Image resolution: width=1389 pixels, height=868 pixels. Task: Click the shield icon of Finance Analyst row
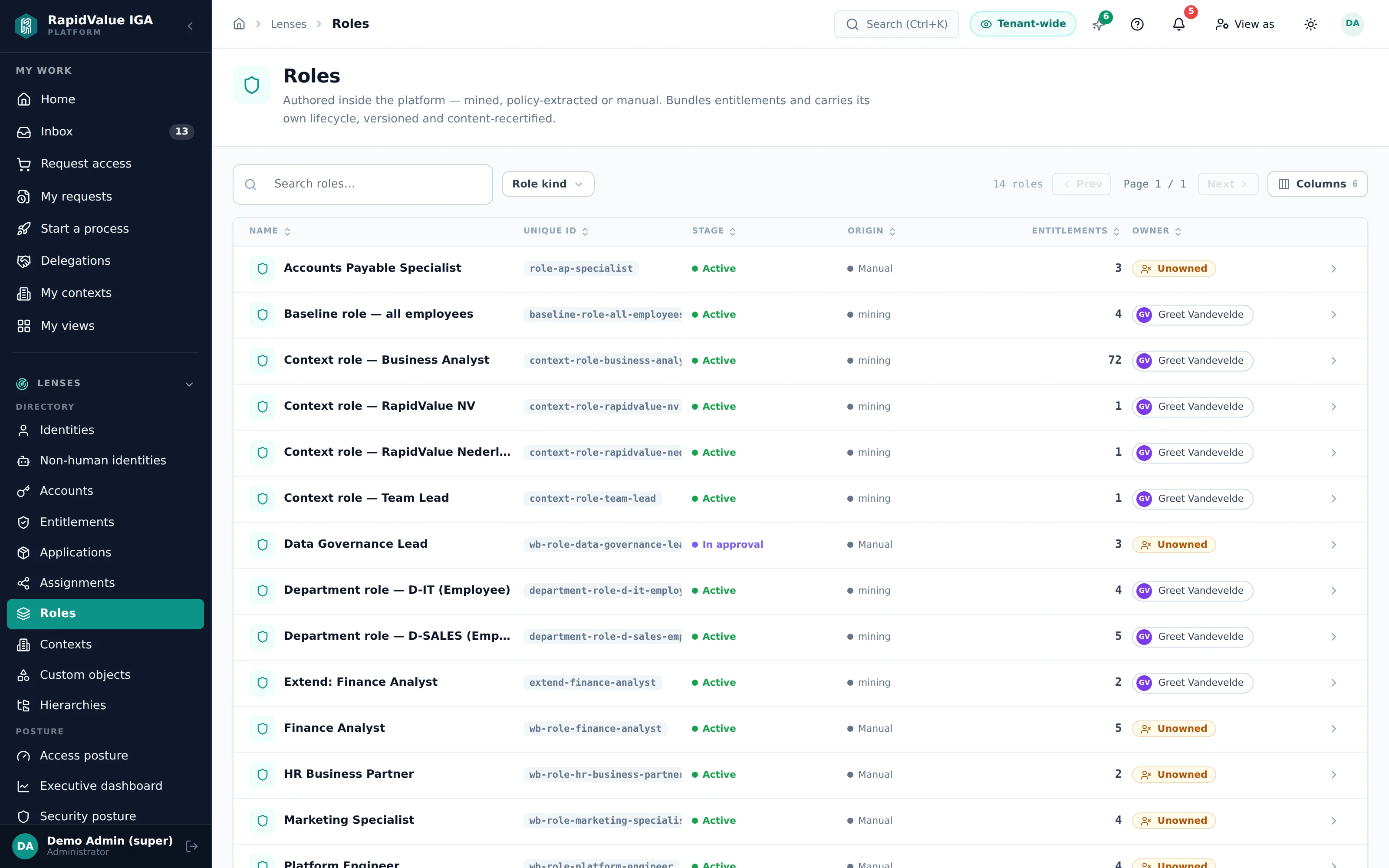click(x=262, y=729)
